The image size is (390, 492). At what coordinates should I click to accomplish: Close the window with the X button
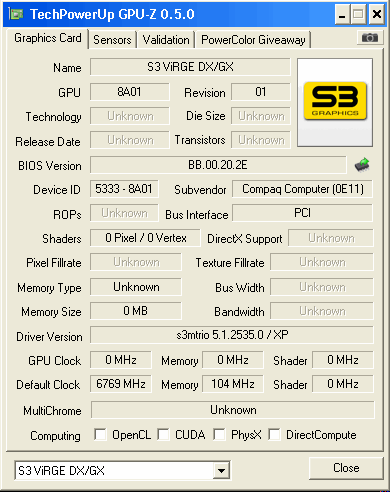pos(377,14)
